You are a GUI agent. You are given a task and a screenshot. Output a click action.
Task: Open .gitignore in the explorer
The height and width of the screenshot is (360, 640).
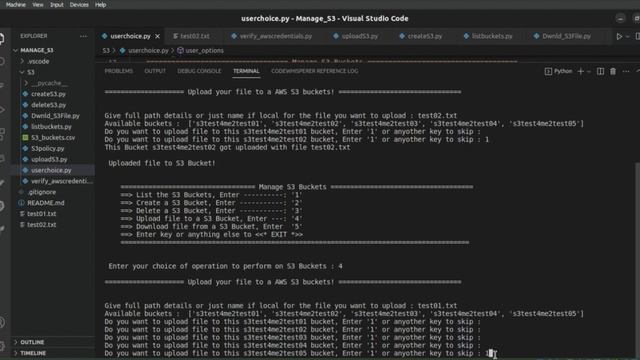[x=42, y=192]
